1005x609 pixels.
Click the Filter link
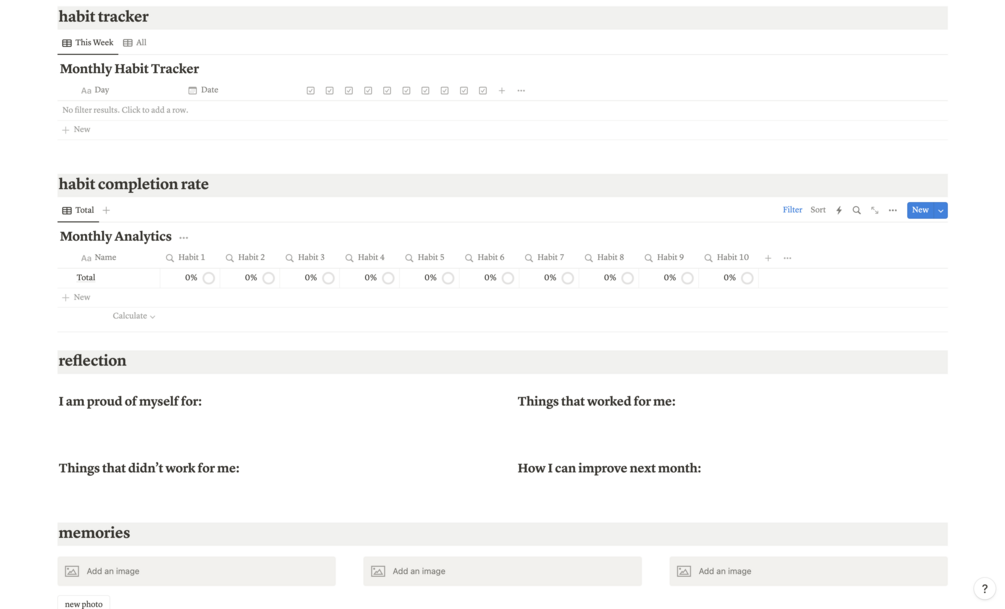pos(792,210)
